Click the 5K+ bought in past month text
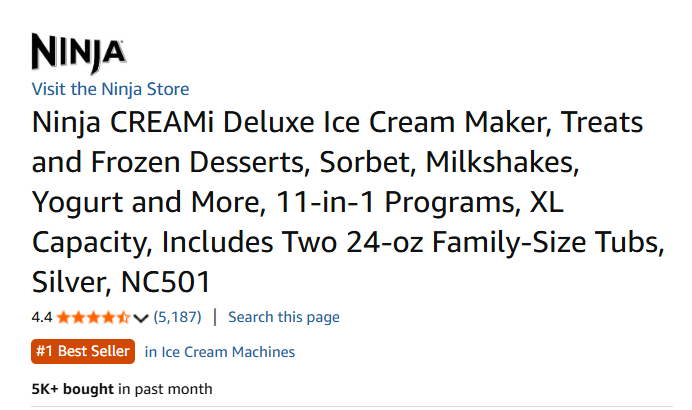 (122, 388)
